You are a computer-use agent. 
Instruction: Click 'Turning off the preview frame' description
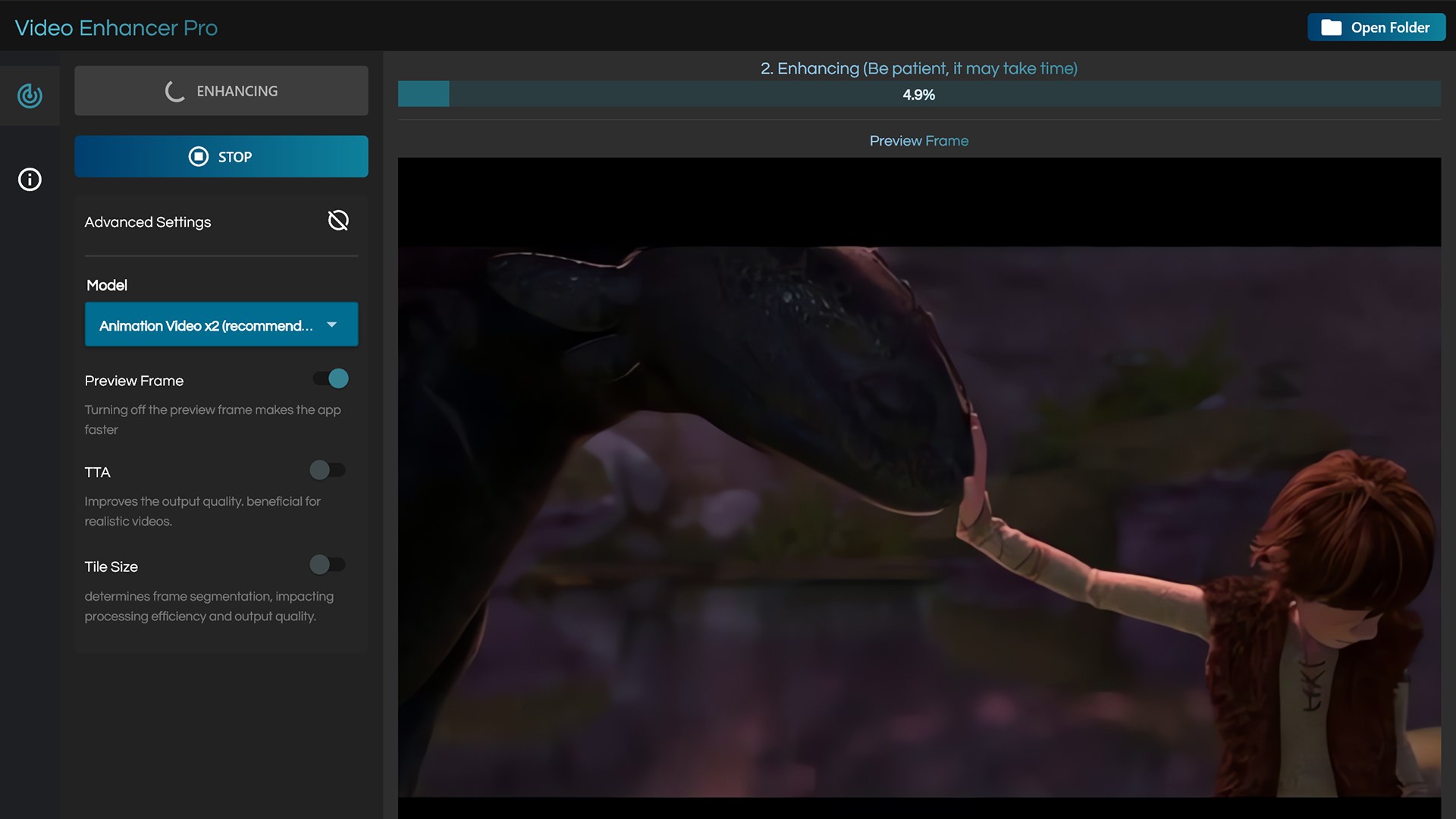[x=212, y=419]
